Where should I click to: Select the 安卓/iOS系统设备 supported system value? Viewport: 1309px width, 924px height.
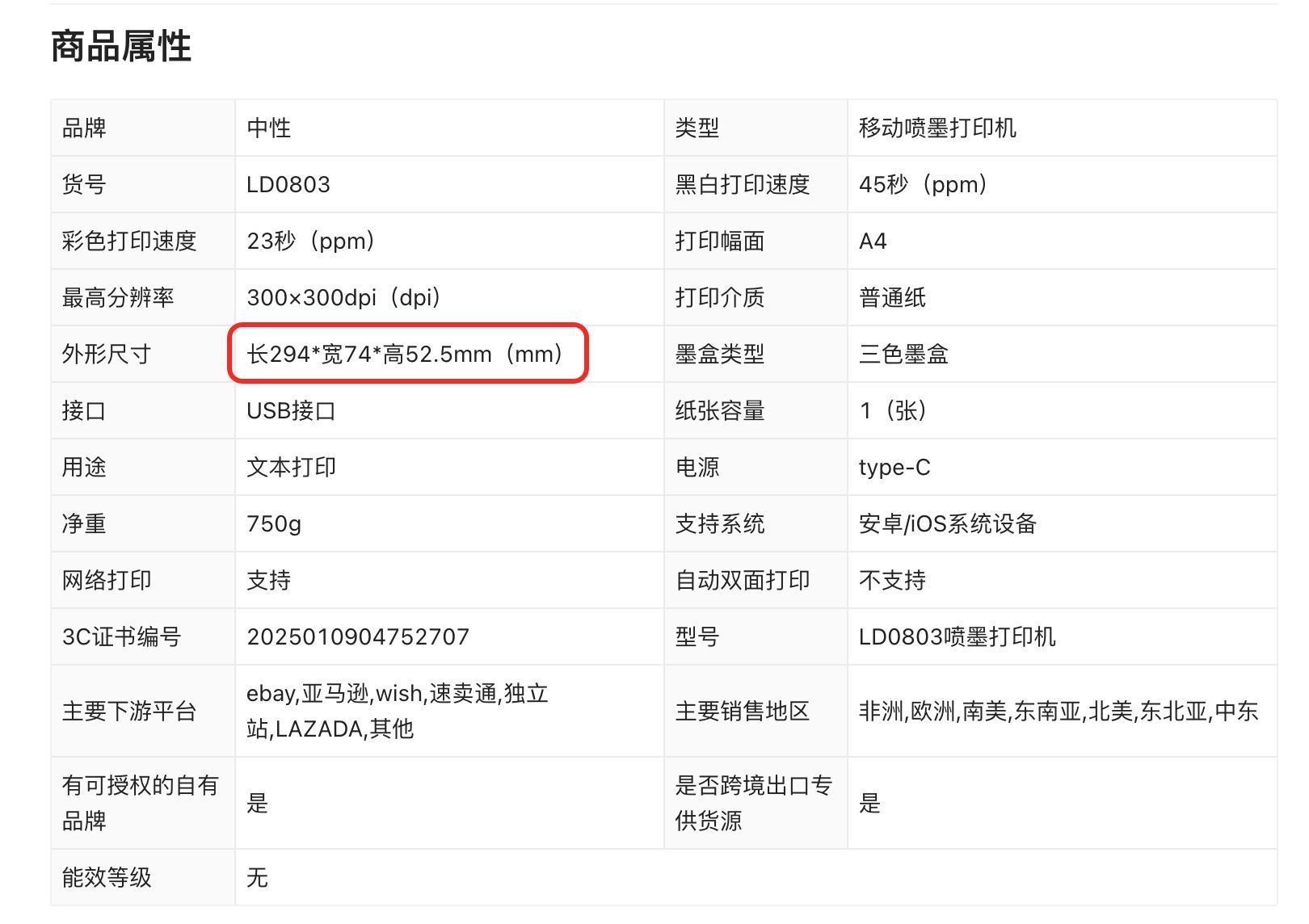947,524
